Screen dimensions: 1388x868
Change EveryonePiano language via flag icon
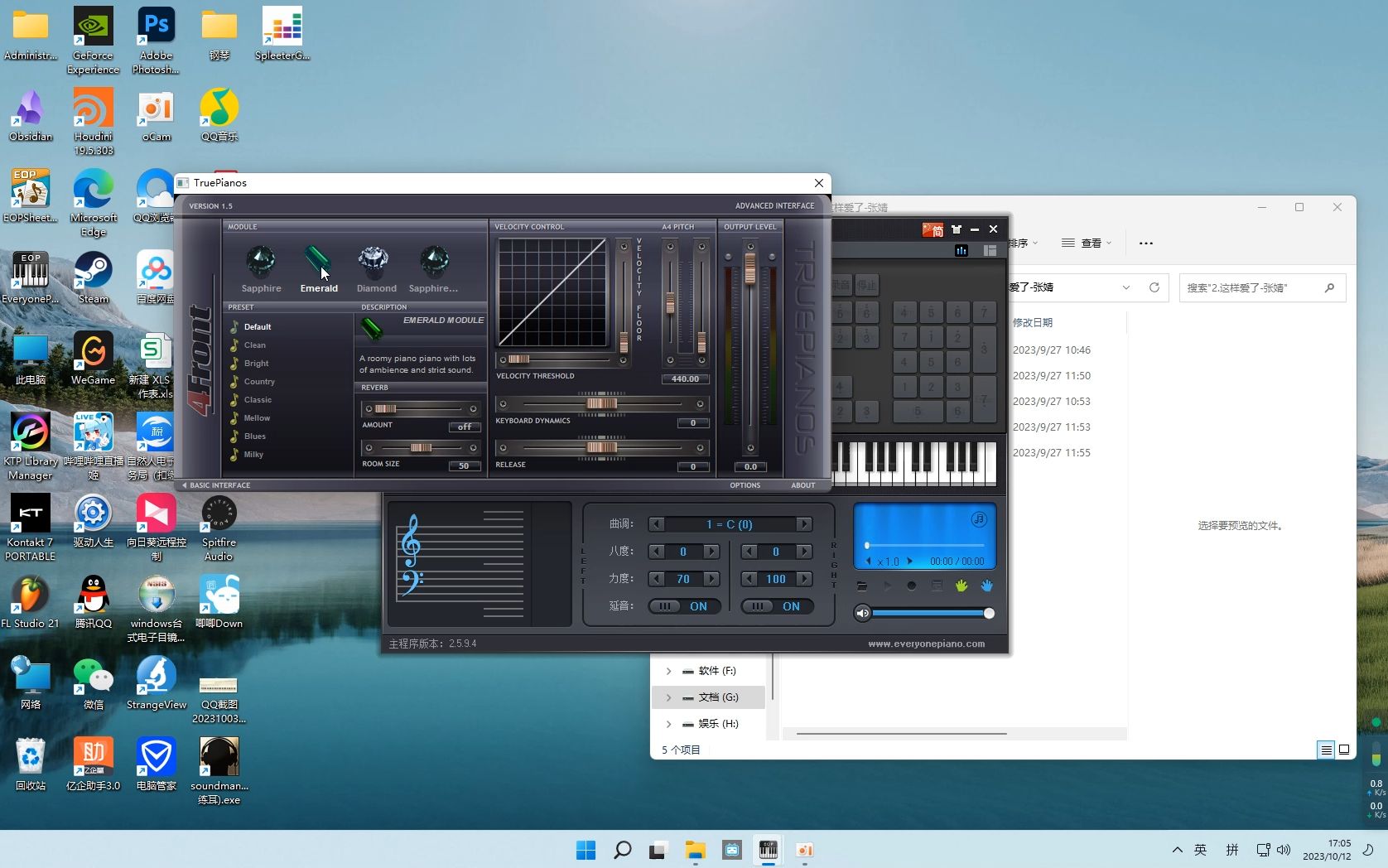(933, 229)
